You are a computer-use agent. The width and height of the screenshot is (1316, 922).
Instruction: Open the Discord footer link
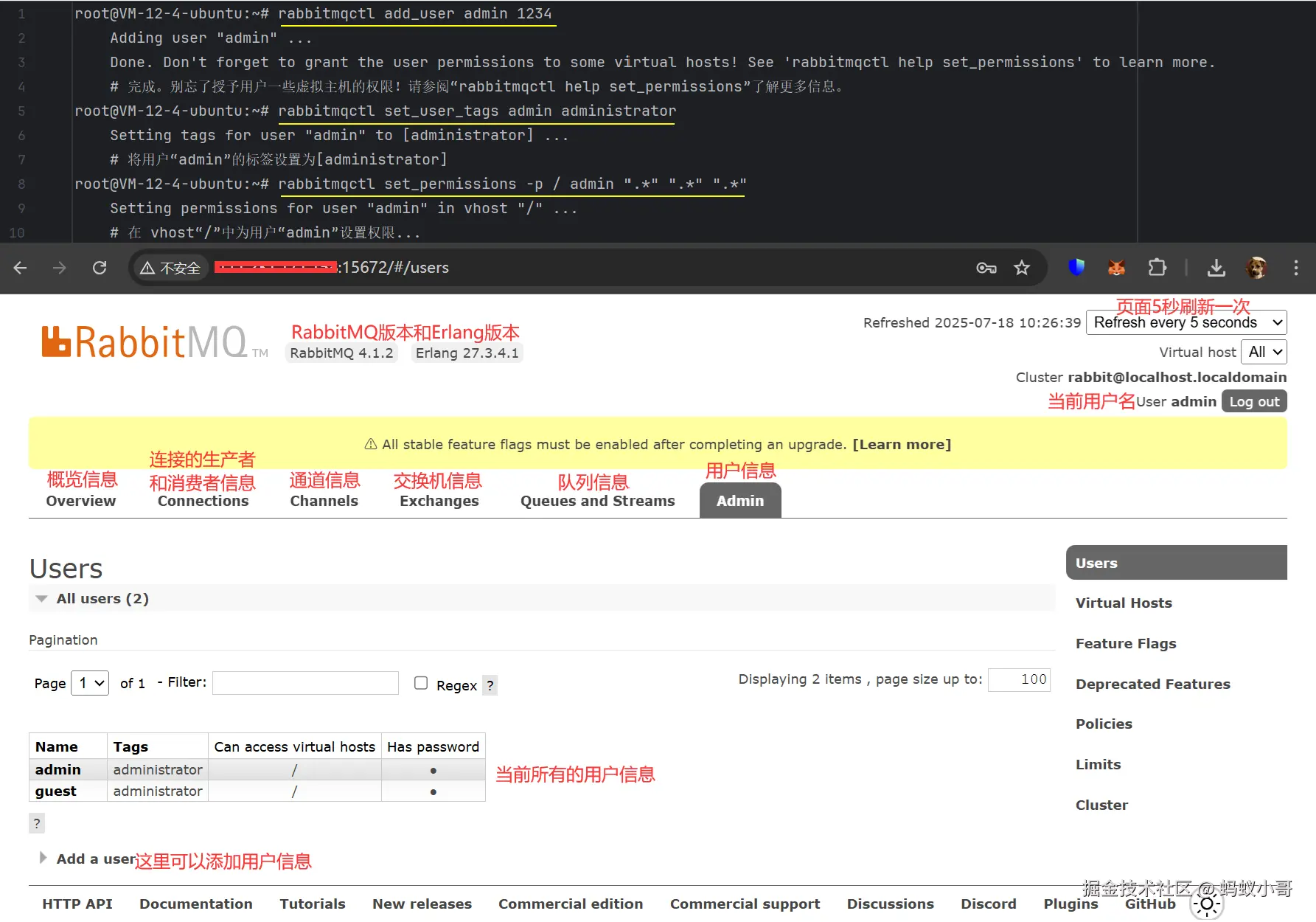coord(989,904)
